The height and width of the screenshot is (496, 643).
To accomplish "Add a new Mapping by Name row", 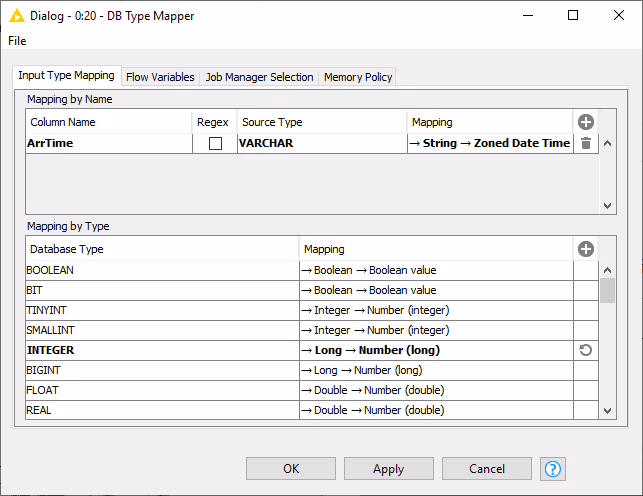I will 586,122.
